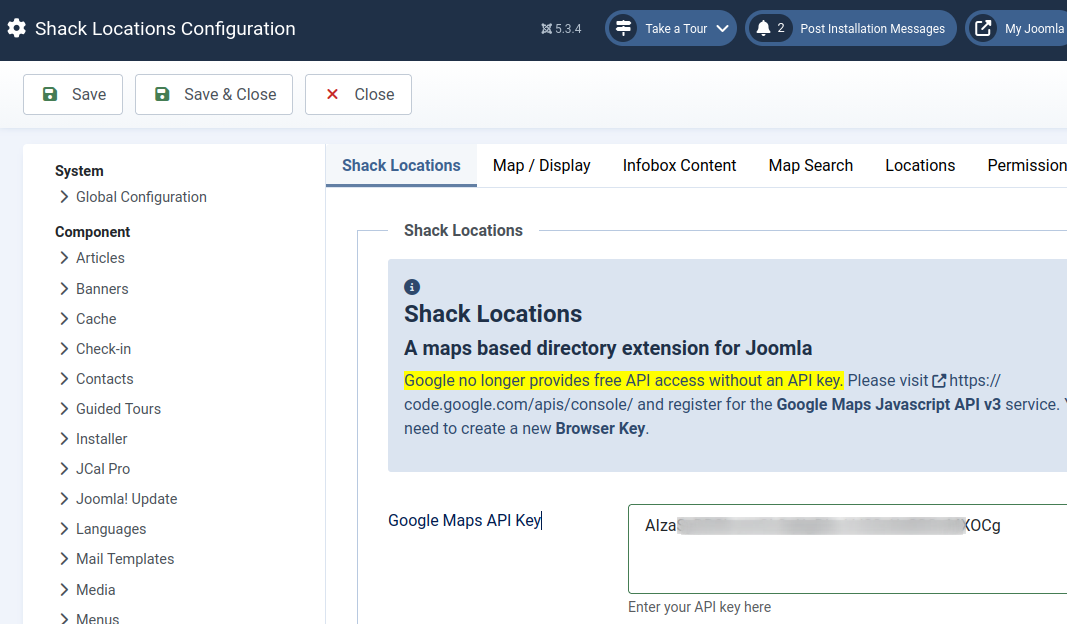
Task: Click the gear icon next to Shack Locations Configuration
Action: point(17,29)
